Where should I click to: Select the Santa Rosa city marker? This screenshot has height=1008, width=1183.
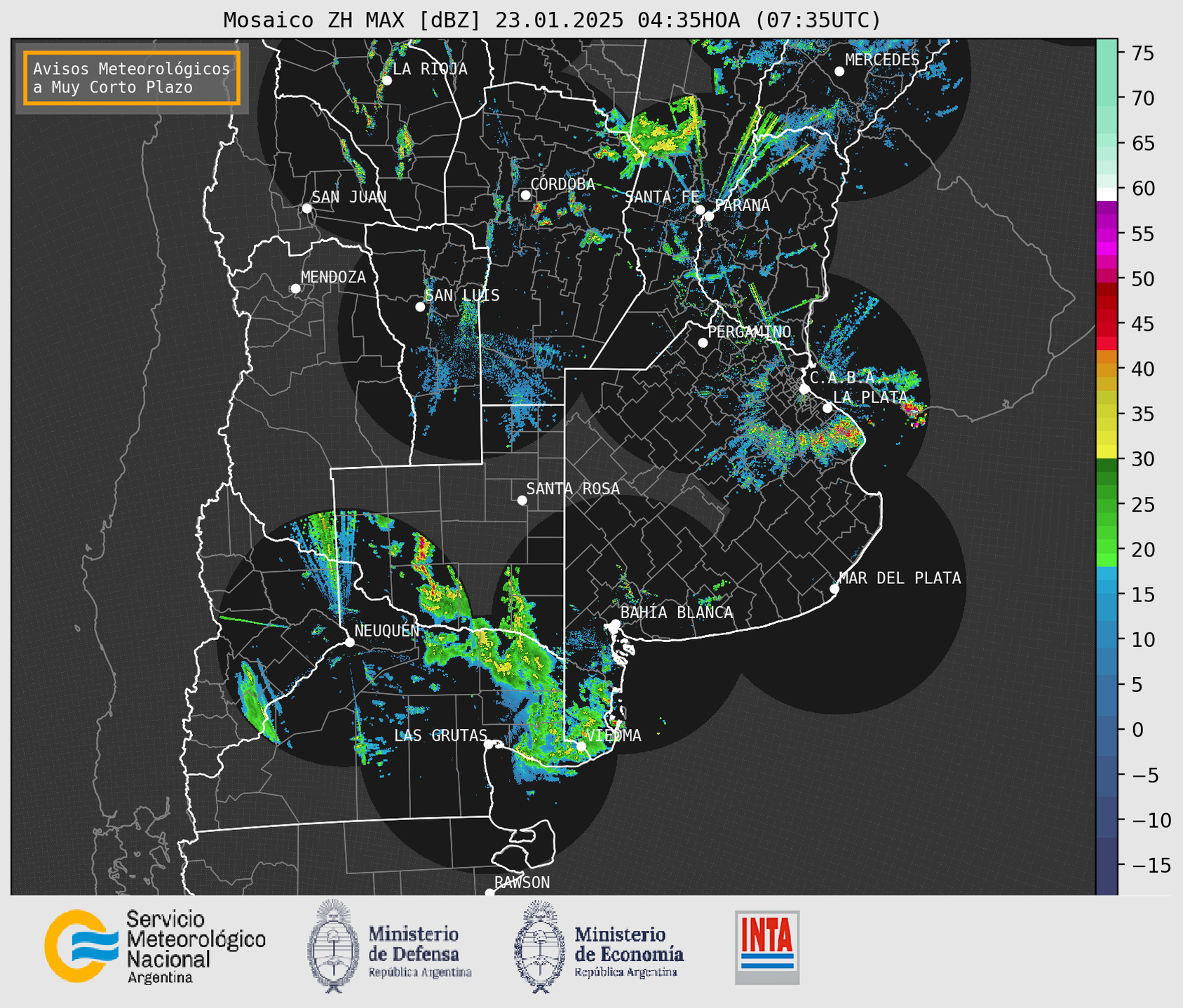522,500
